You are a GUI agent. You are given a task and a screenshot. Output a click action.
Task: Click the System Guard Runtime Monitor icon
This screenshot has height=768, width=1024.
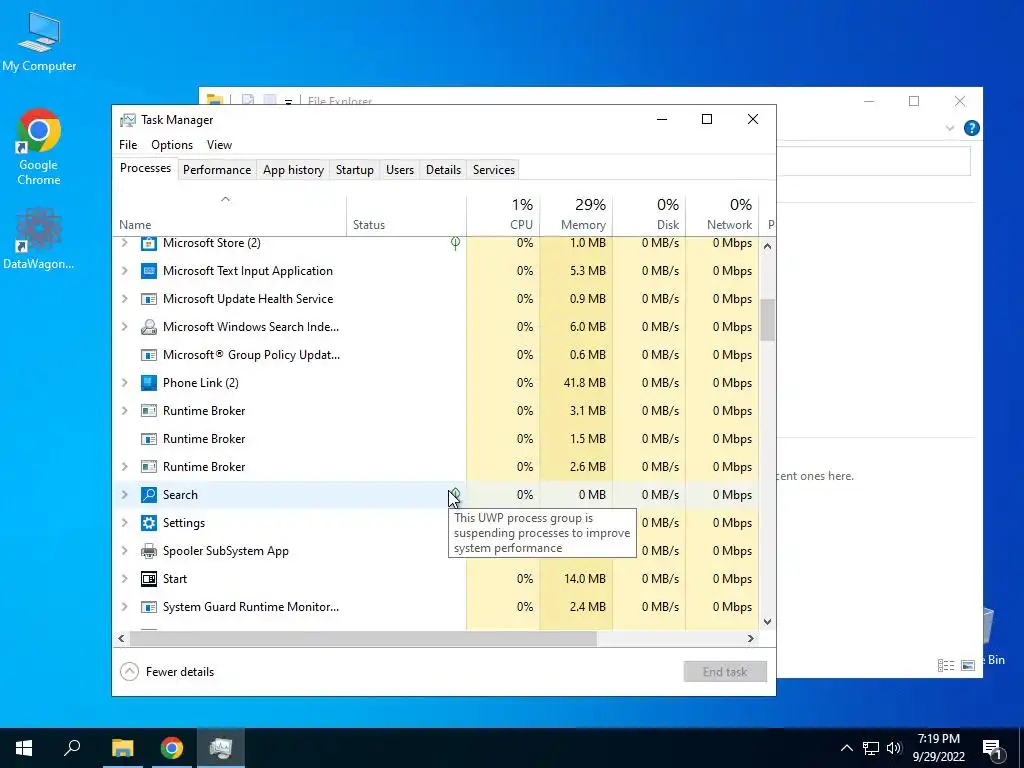(149, 607)
